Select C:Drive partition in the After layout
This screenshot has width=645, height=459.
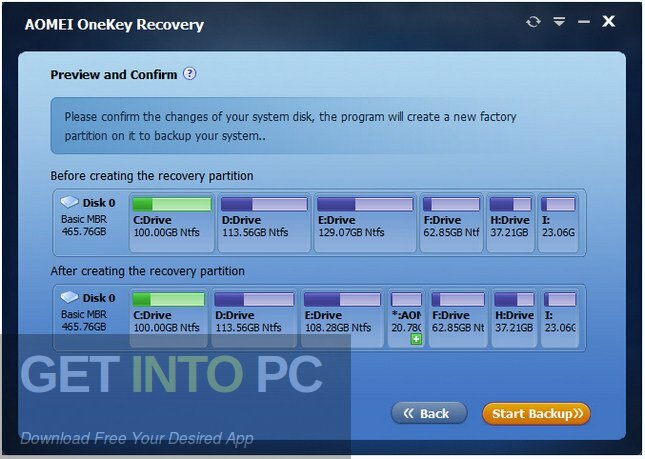[x=168, y=318]
